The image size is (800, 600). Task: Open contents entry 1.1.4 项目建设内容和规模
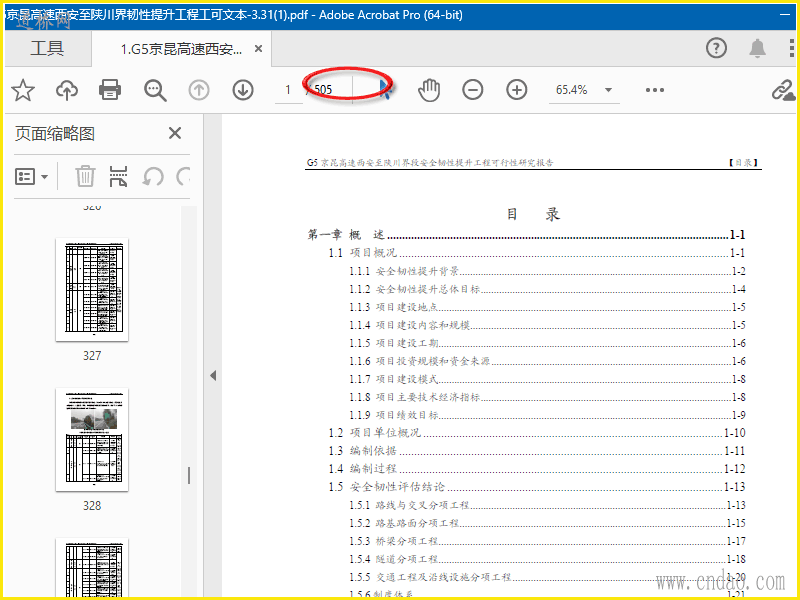tap(547, 325)
